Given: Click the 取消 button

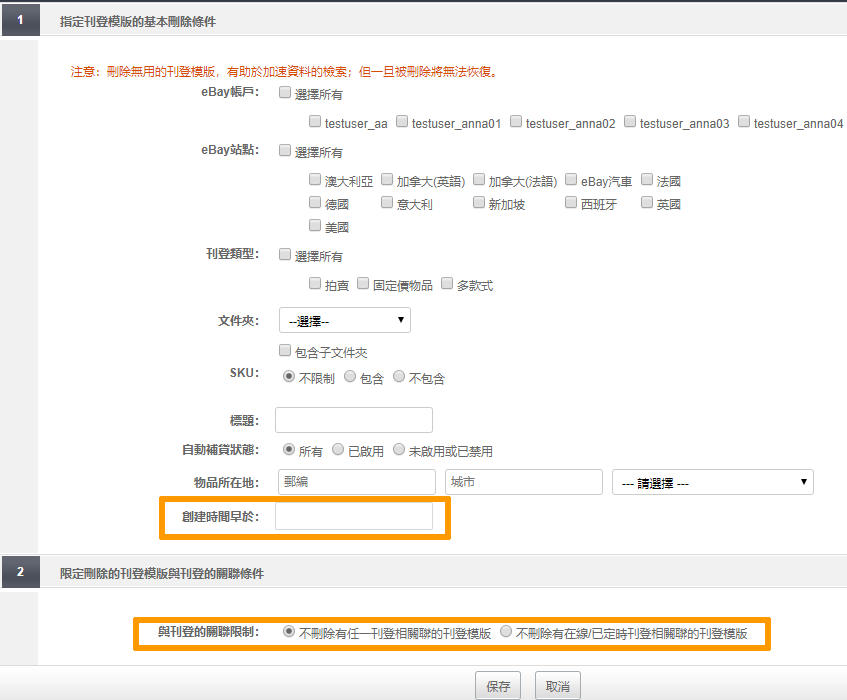Looking at the screenshot, I should click(x=557, y=686).
